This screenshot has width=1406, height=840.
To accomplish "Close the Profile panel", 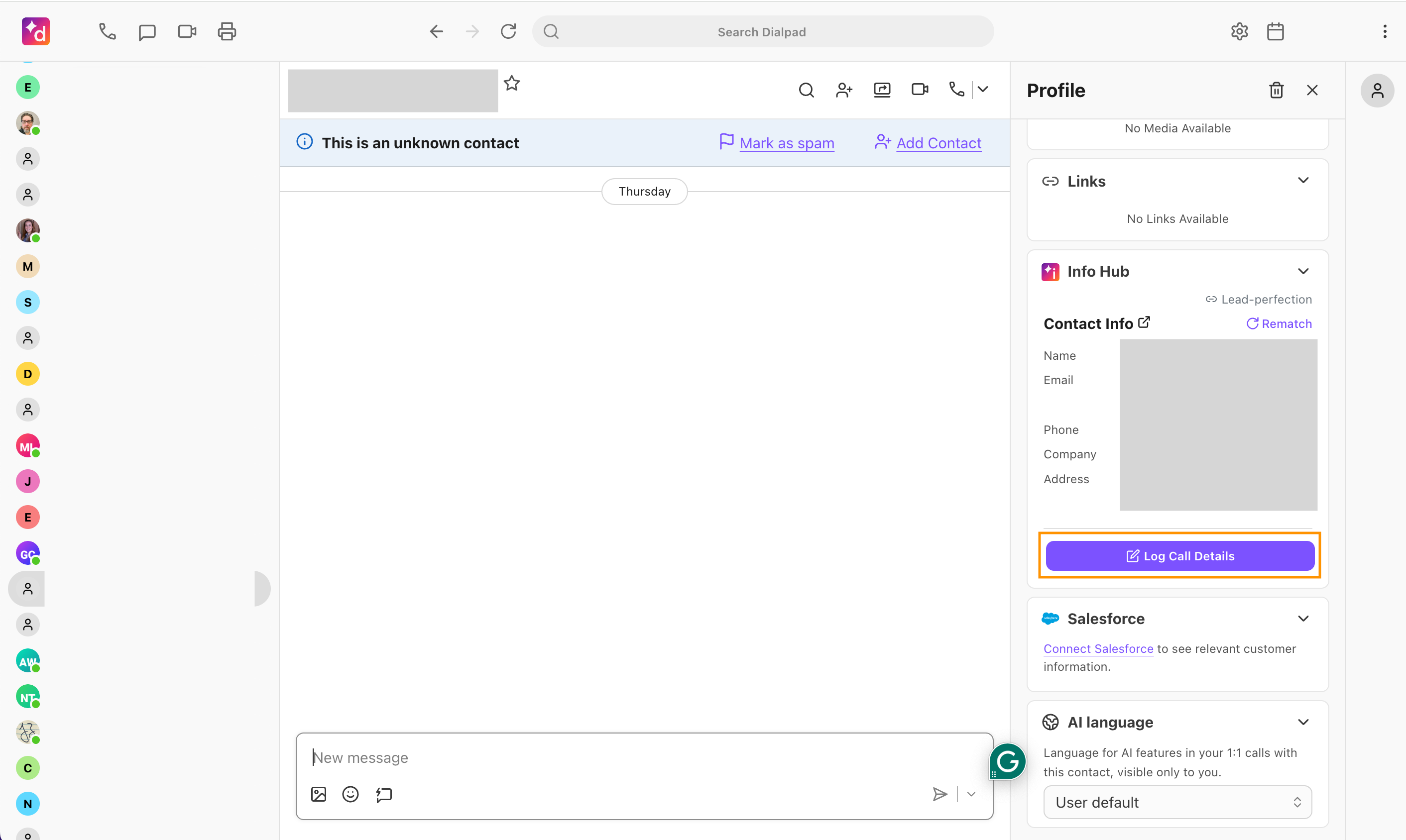I will click(x=1312, y=91).
